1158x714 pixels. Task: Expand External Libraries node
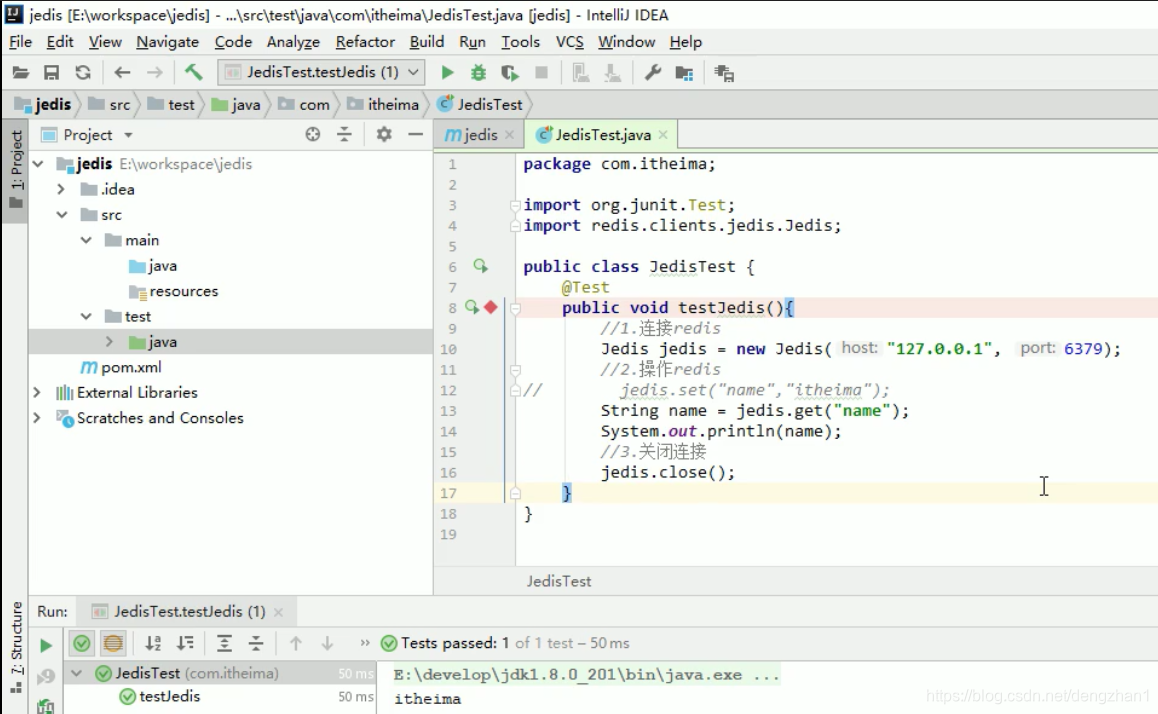point(37,392)
